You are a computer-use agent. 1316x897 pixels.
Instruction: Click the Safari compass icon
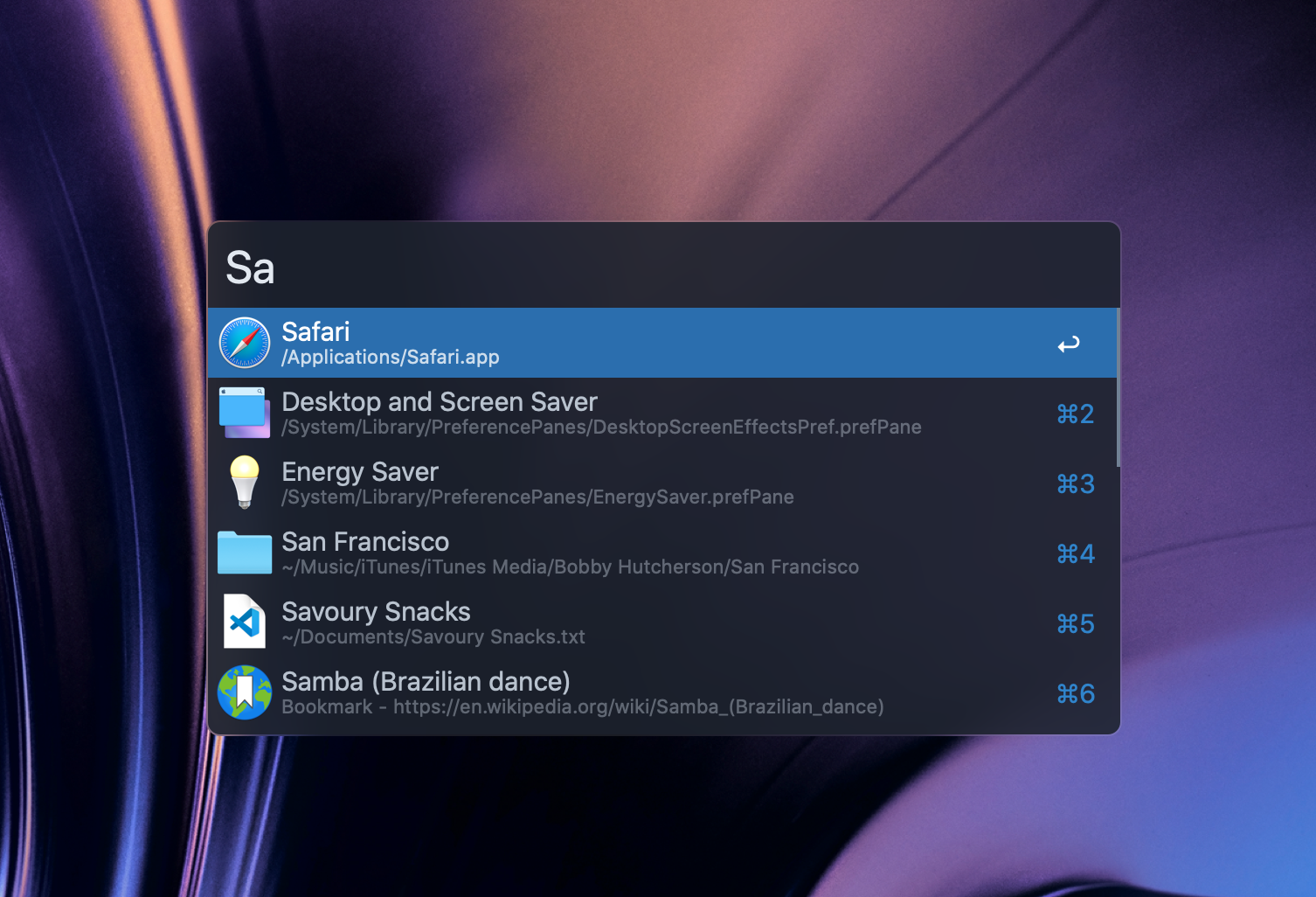pyautogui.click(x=245, y=343)
